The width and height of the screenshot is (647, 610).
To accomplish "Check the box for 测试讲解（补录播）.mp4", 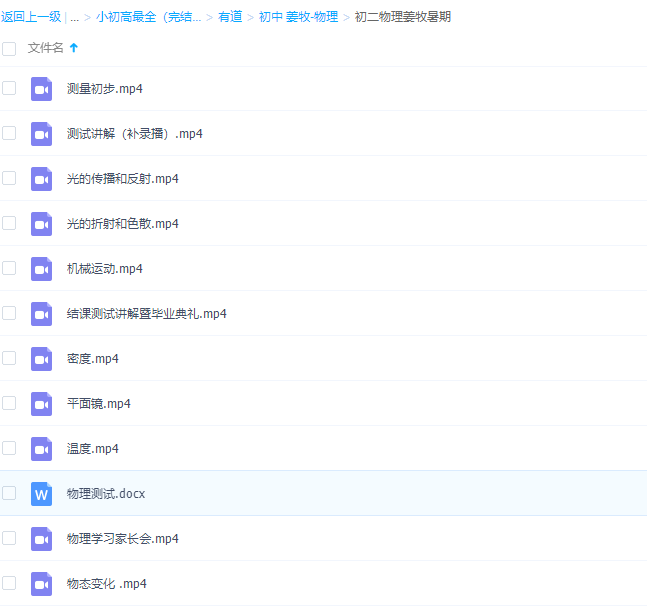I will click(9, 133).
